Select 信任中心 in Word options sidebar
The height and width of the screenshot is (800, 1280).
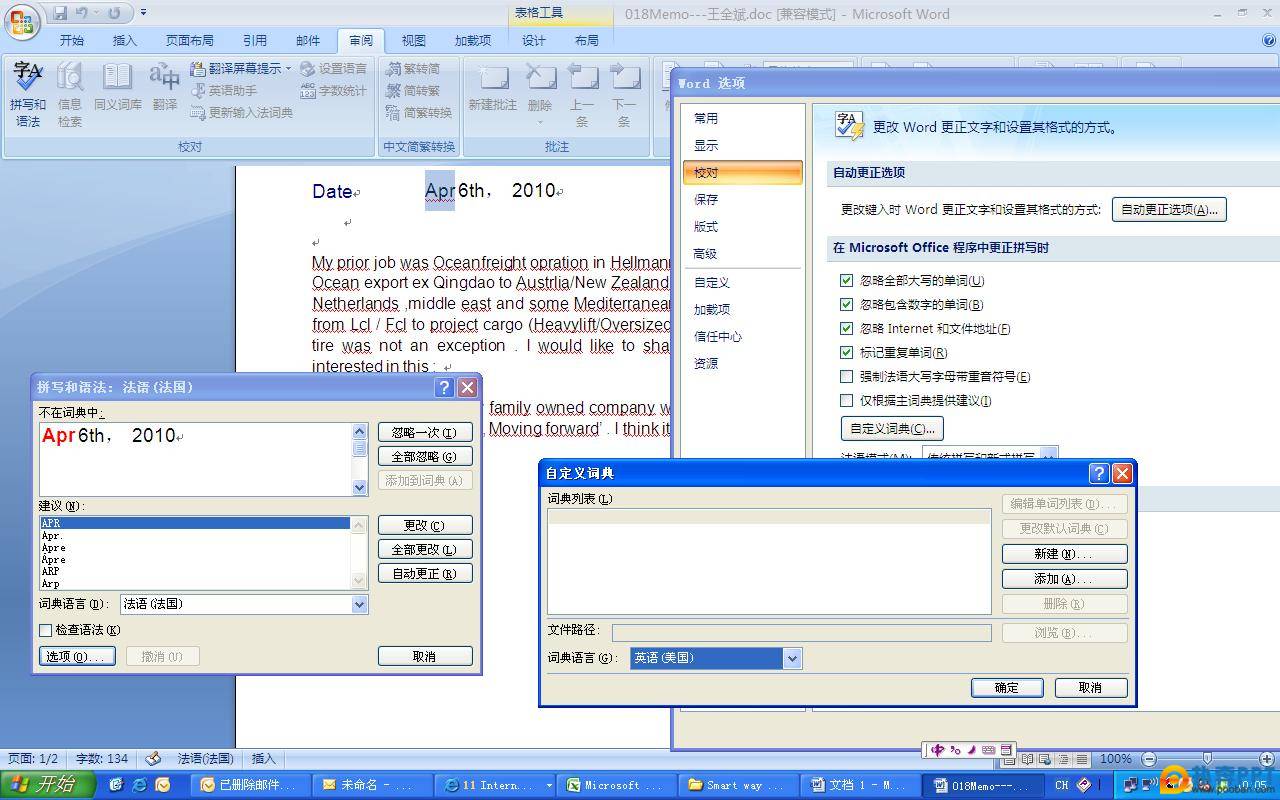click(742, 336)
